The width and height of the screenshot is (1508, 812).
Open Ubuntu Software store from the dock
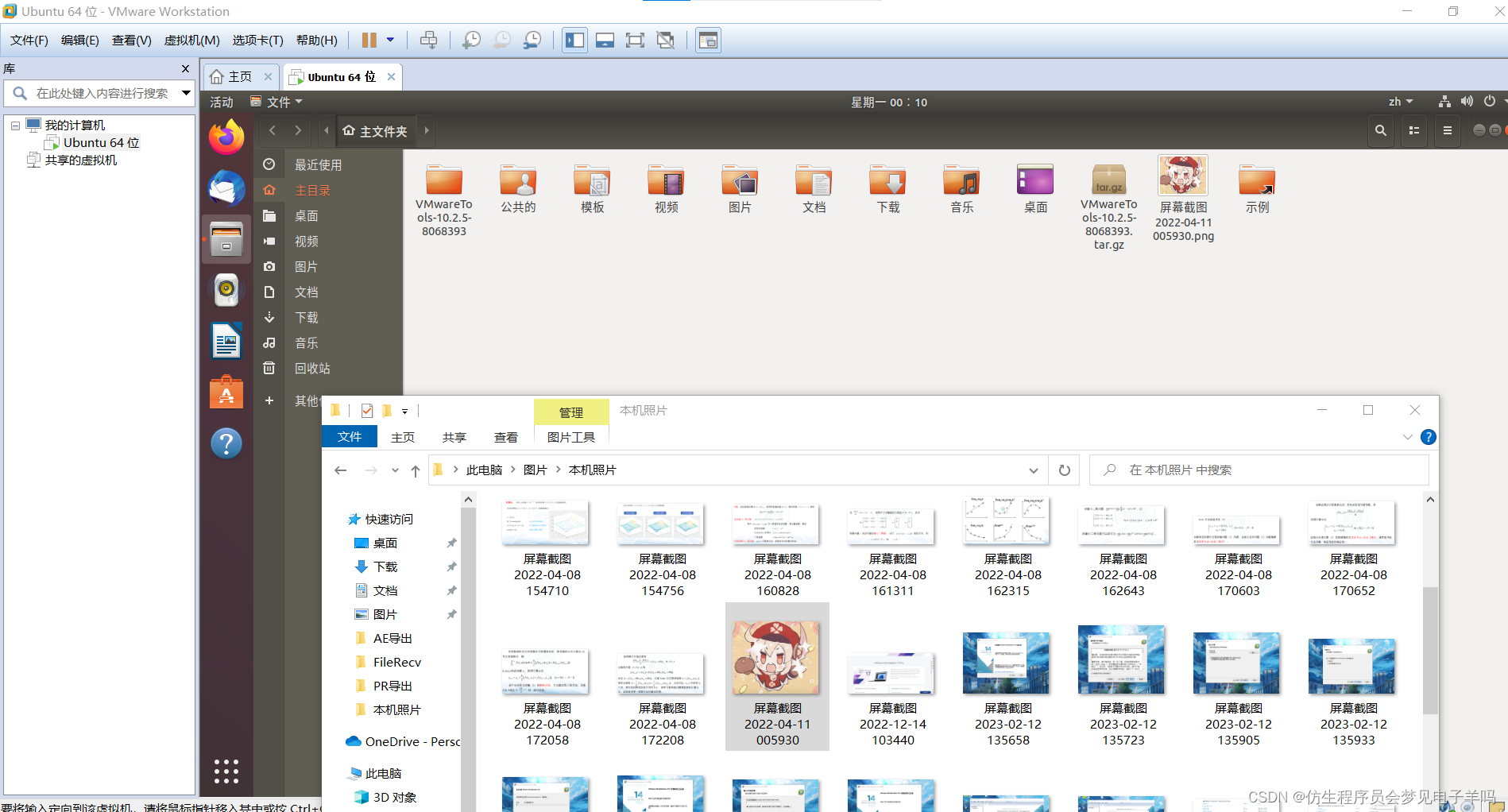point(226,392)
